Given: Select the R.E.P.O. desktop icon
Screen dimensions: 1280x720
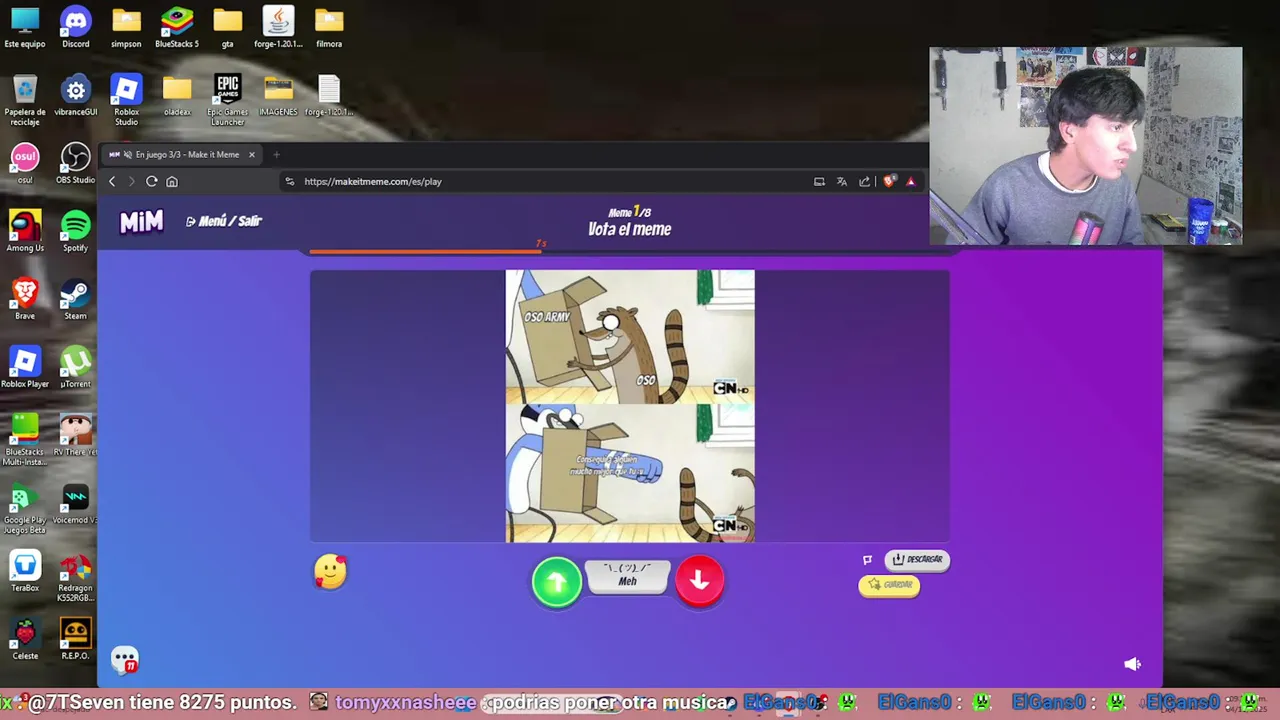Looking at the screenshot, I should tap(76, 639).
